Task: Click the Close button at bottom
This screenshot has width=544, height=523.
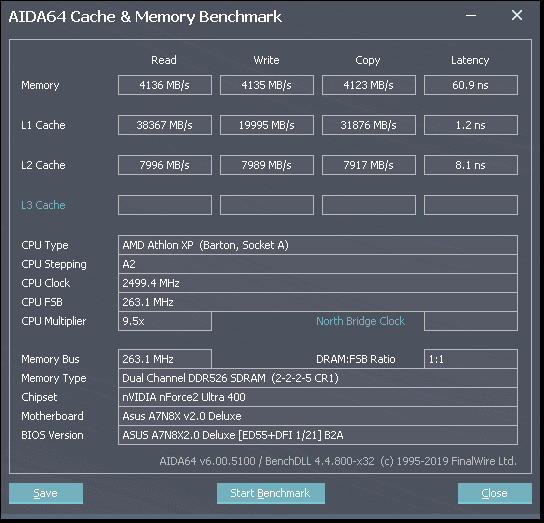Action: point(494,493)
